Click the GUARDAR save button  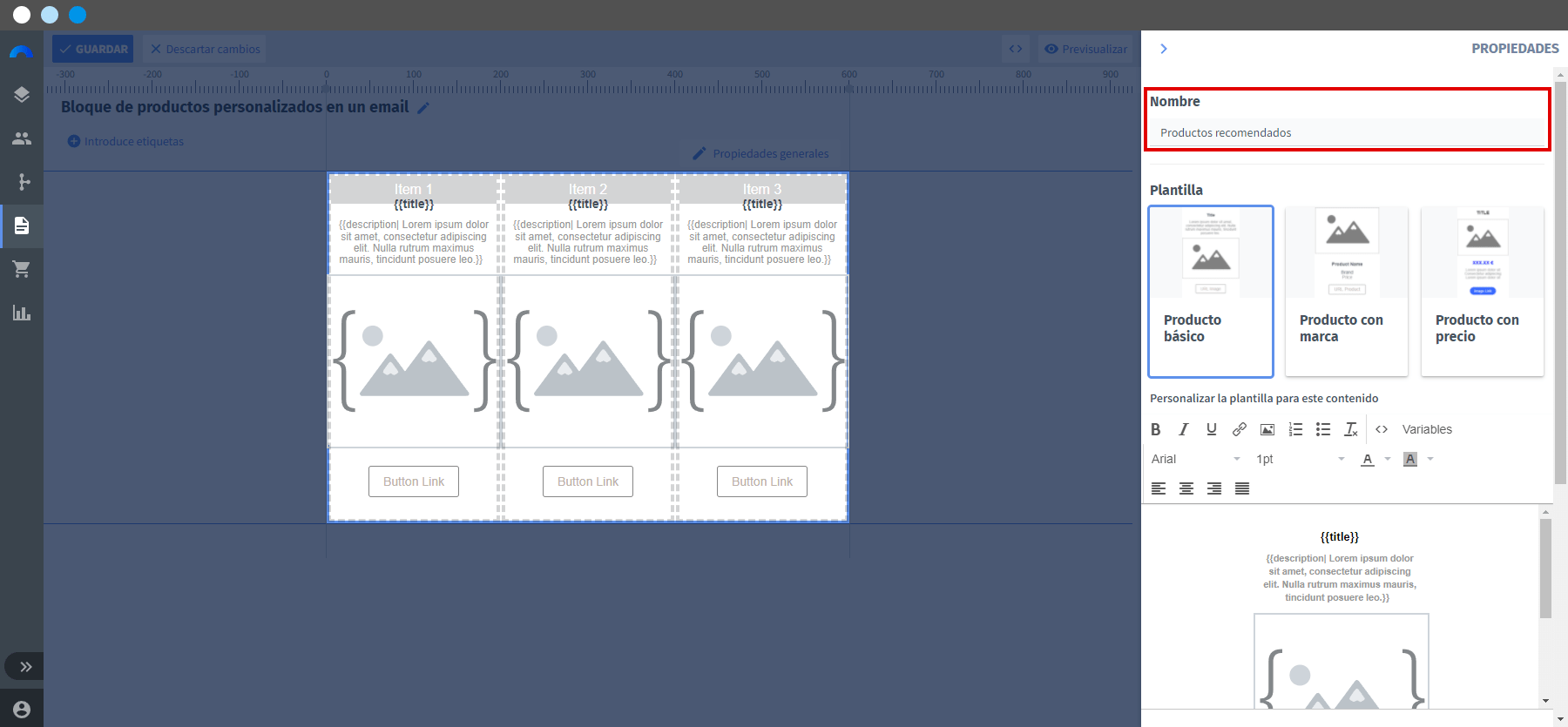tap(92, 49)
